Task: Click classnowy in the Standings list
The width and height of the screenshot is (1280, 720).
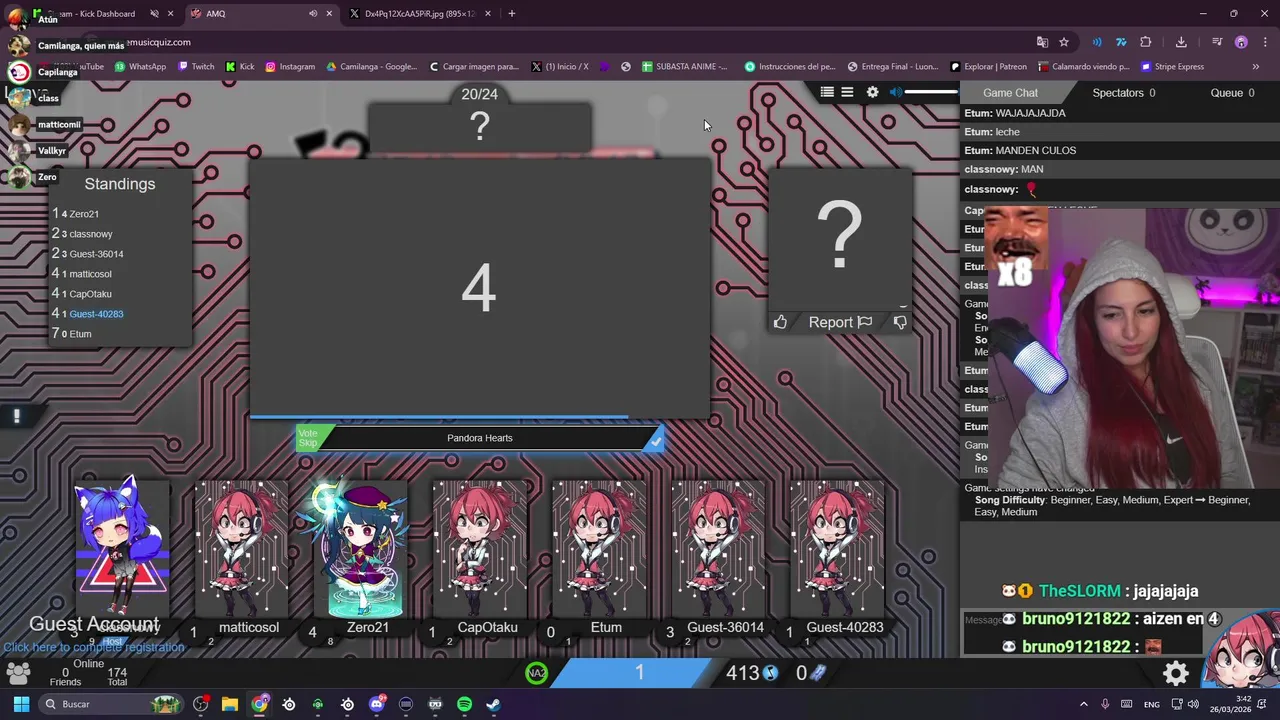Action: [91, 234]
